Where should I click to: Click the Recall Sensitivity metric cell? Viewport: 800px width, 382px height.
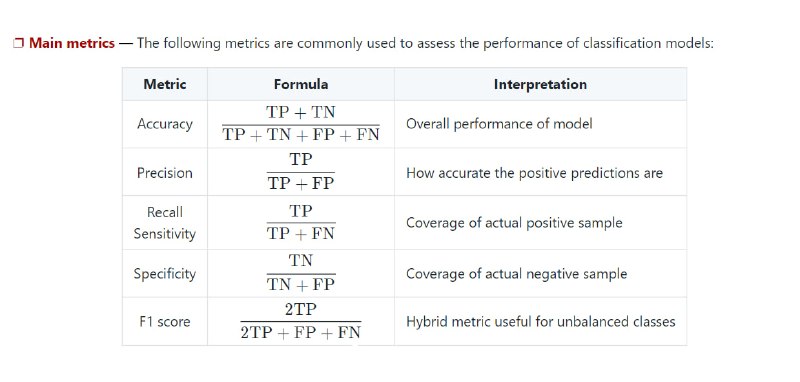coord(165,223)
